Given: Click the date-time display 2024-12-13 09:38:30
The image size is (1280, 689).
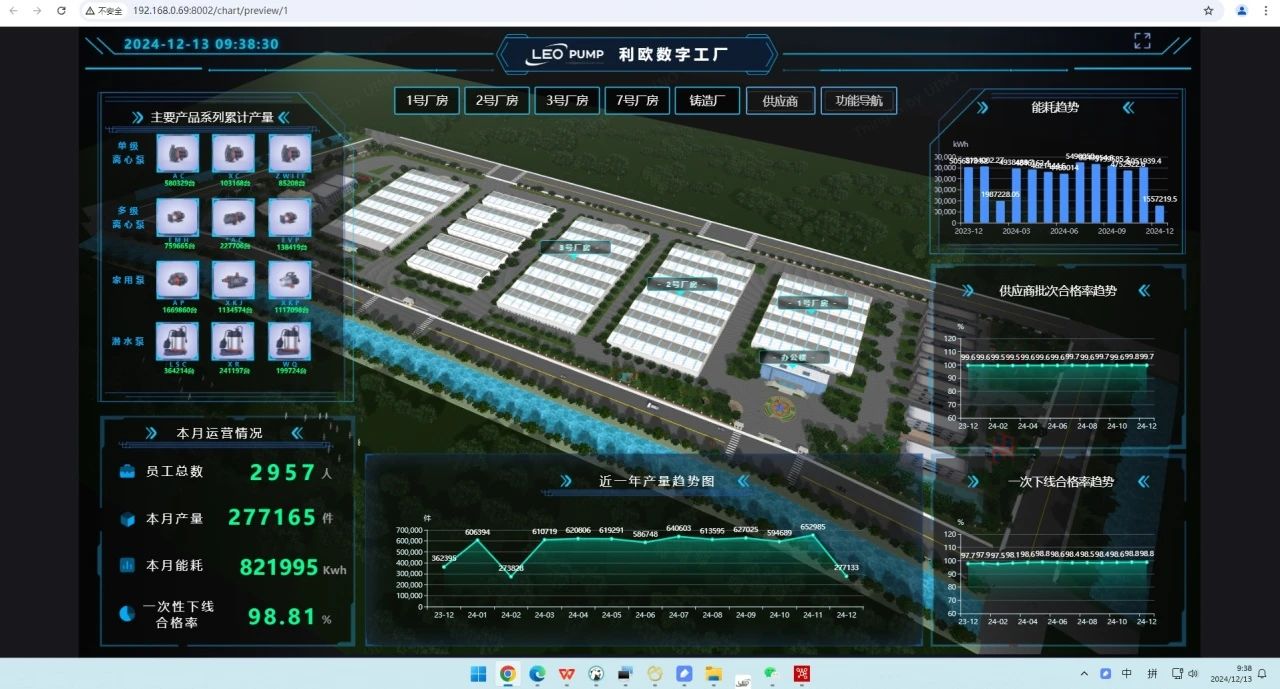Looking at the screenshot, I should [201, 44].
